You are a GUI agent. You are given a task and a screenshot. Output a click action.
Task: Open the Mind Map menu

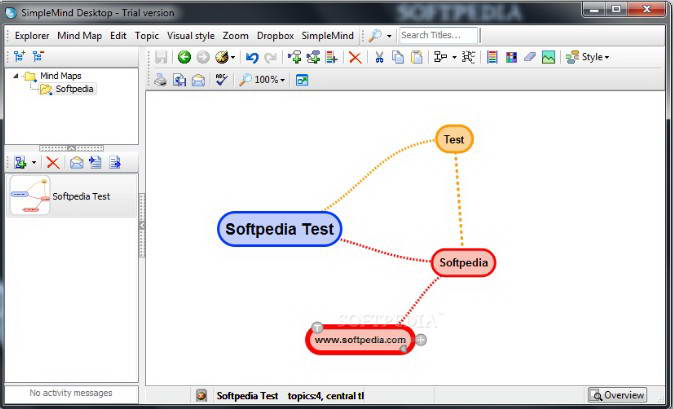pyautogui.click(x=79, y=36)
